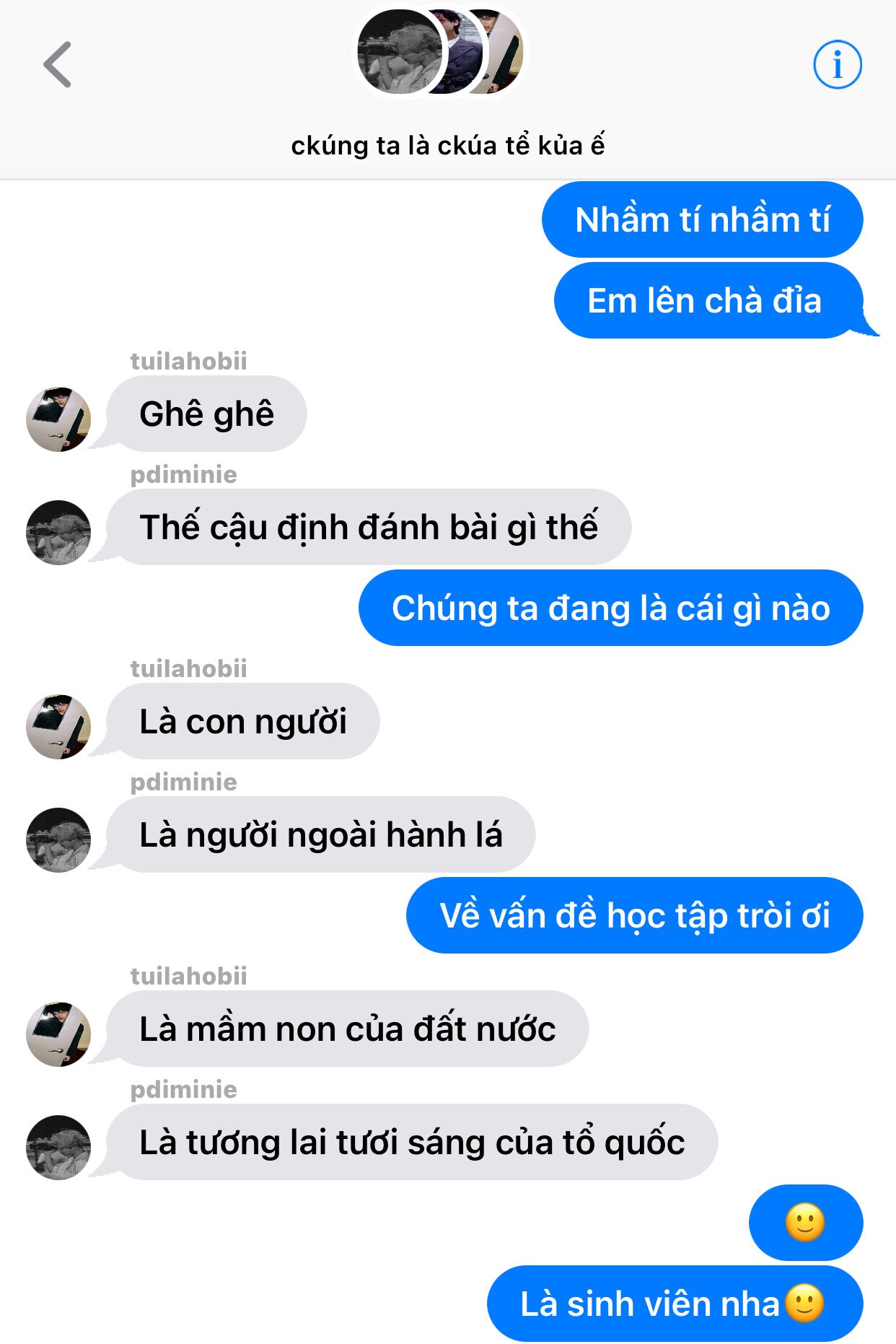The width and height of the screenshot is (896, 1344).
Task: Open the group name "ckúng ta là ckúa tể kủa ế"
Action: pos(447,145)
